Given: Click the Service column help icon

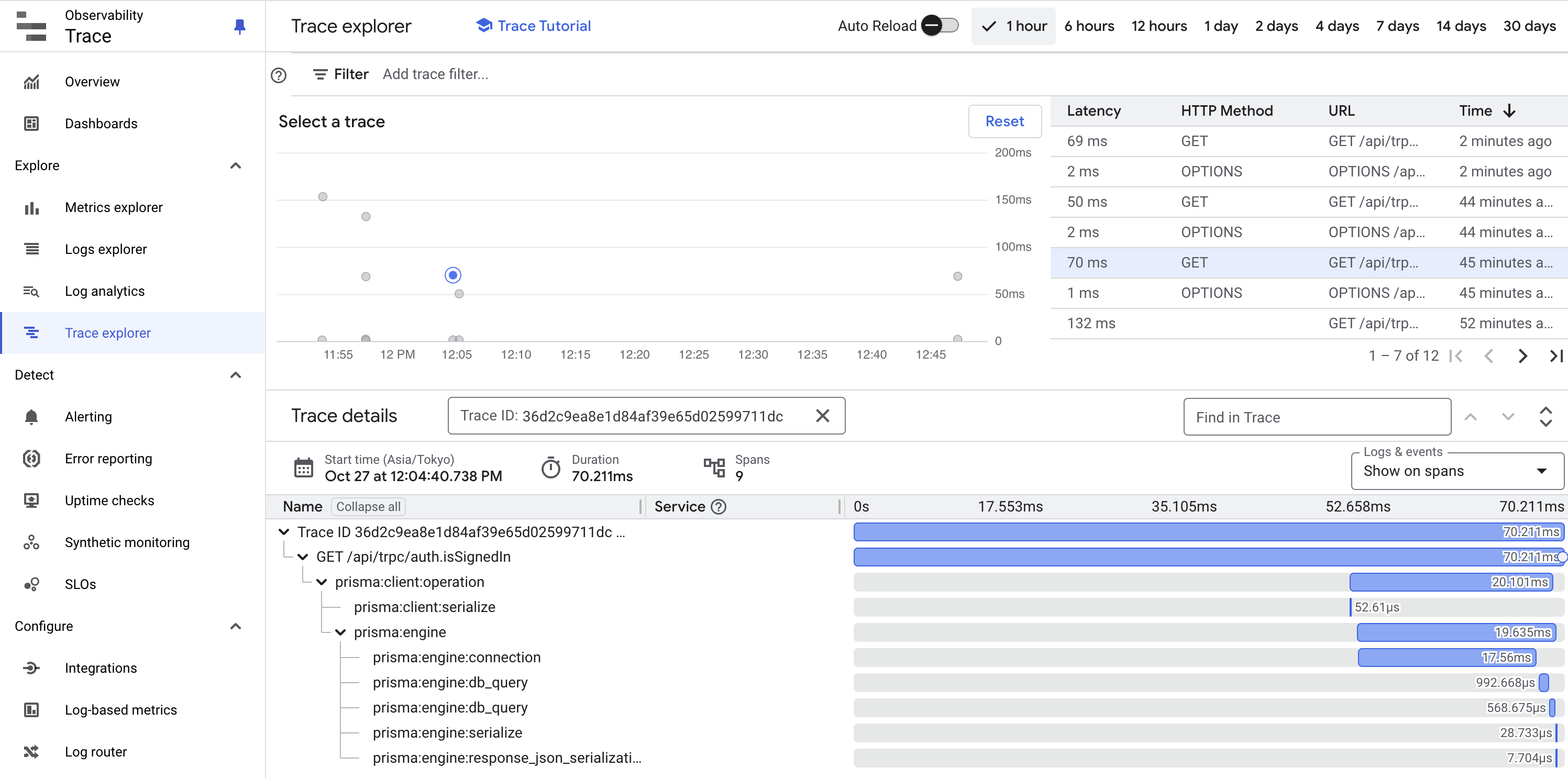Looking at the screenshot, I should [718, 506].
